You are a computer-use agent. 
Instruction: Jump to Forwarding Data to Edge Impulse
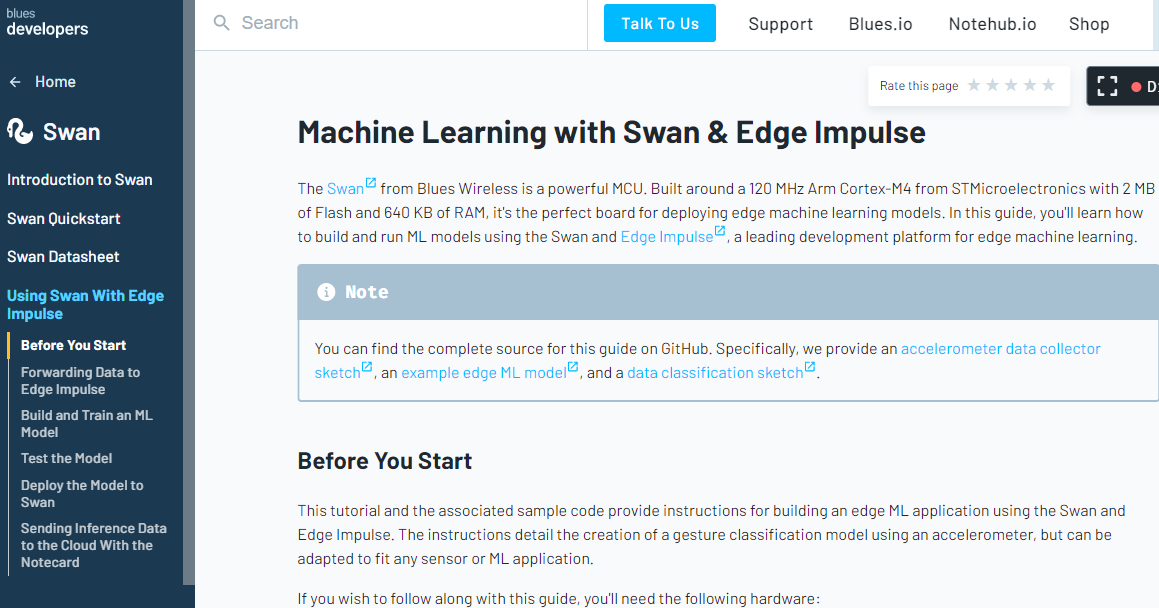point(80,380)
